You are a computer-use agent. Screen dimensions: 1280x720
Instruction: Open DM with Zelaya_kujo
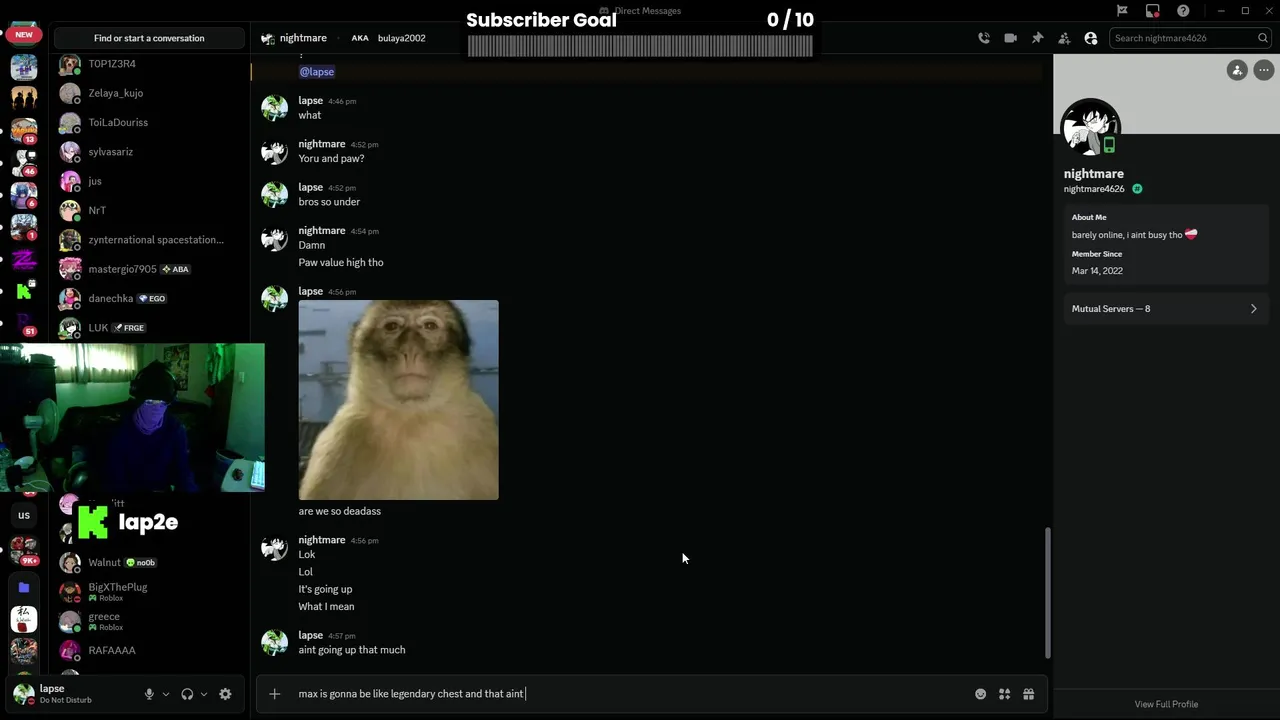149,93
